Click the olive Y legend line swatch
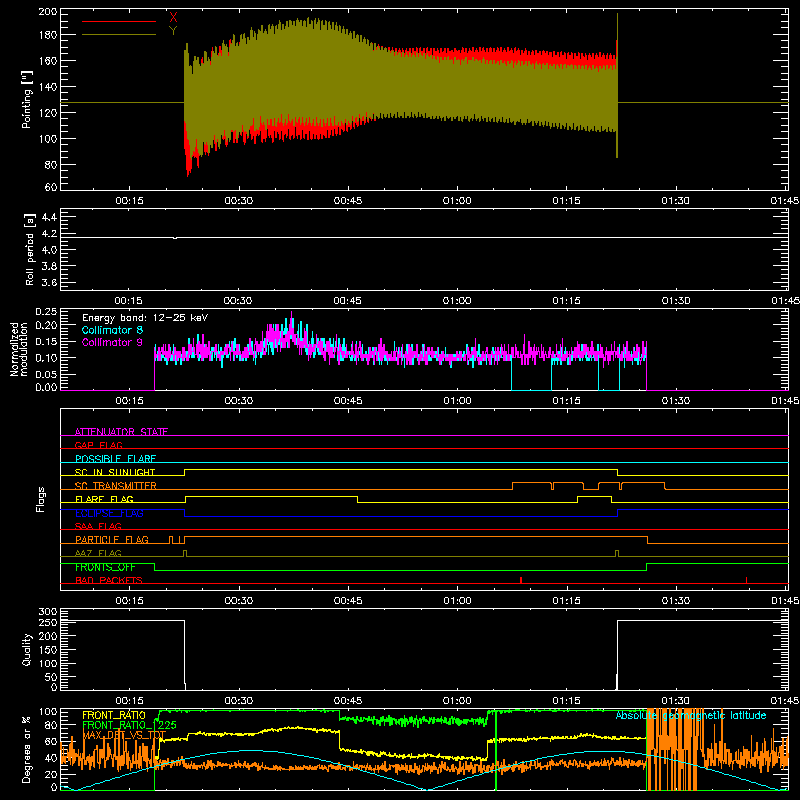Screen dimensions: 800x800 (x=119, y=35)
